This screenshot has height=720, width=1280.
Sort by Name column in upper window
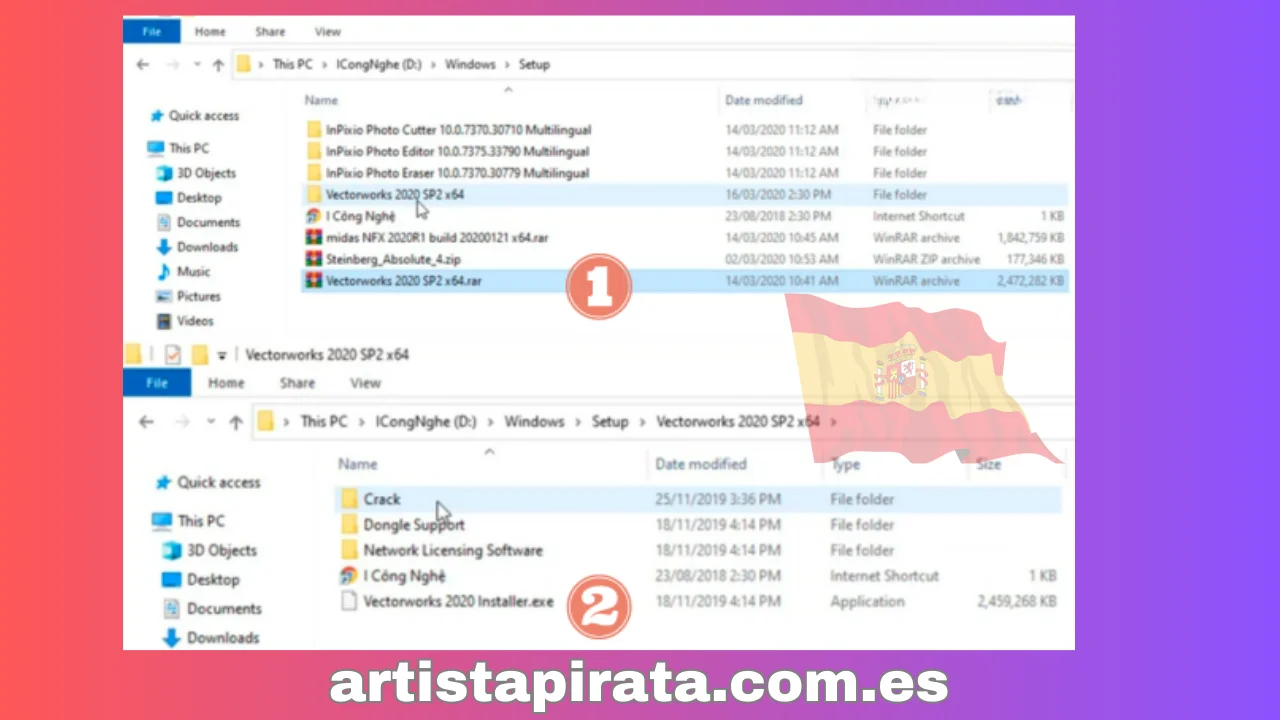[x=321, y=100]
